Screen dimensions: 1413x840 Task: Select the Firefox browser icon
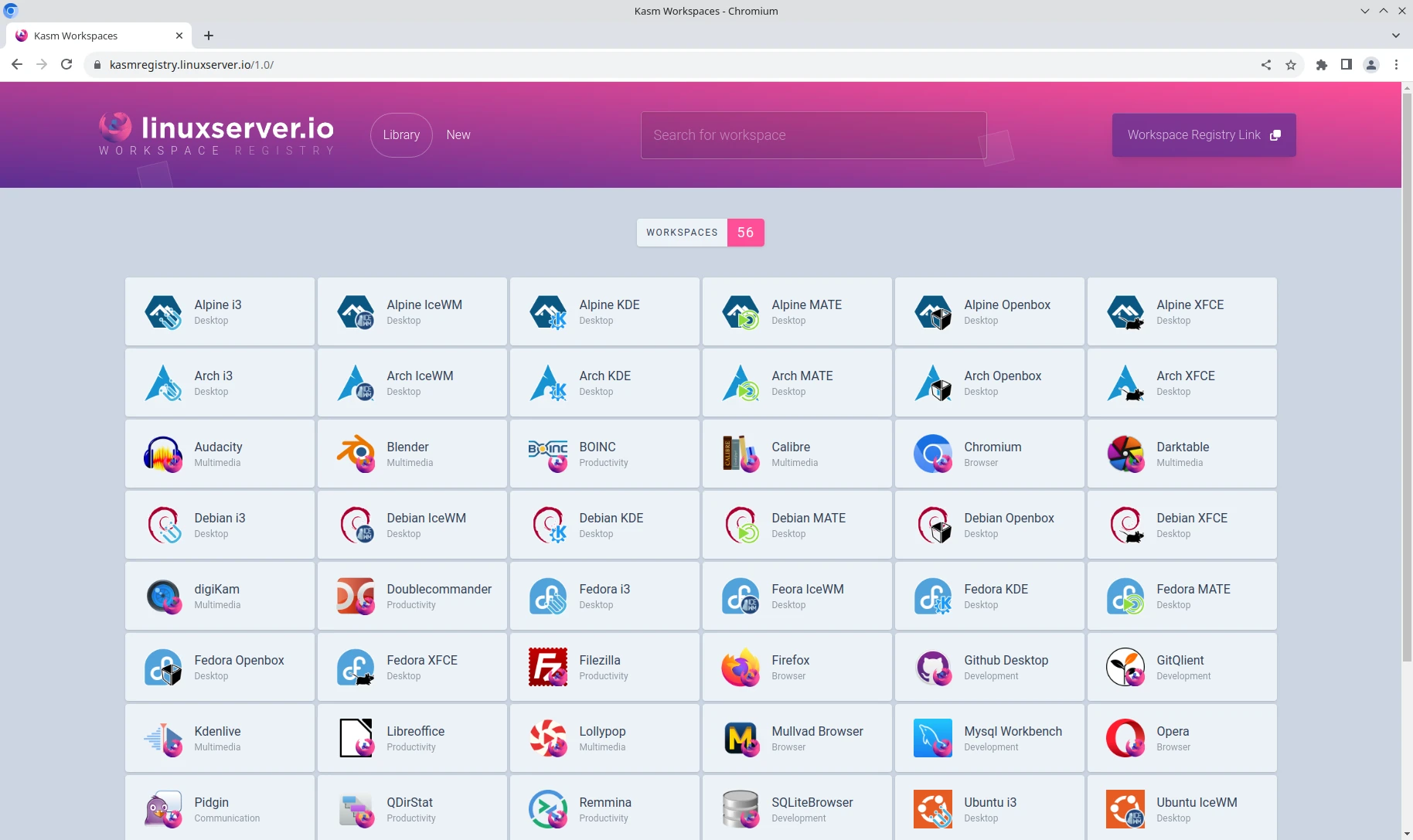(x=741, y=667)
